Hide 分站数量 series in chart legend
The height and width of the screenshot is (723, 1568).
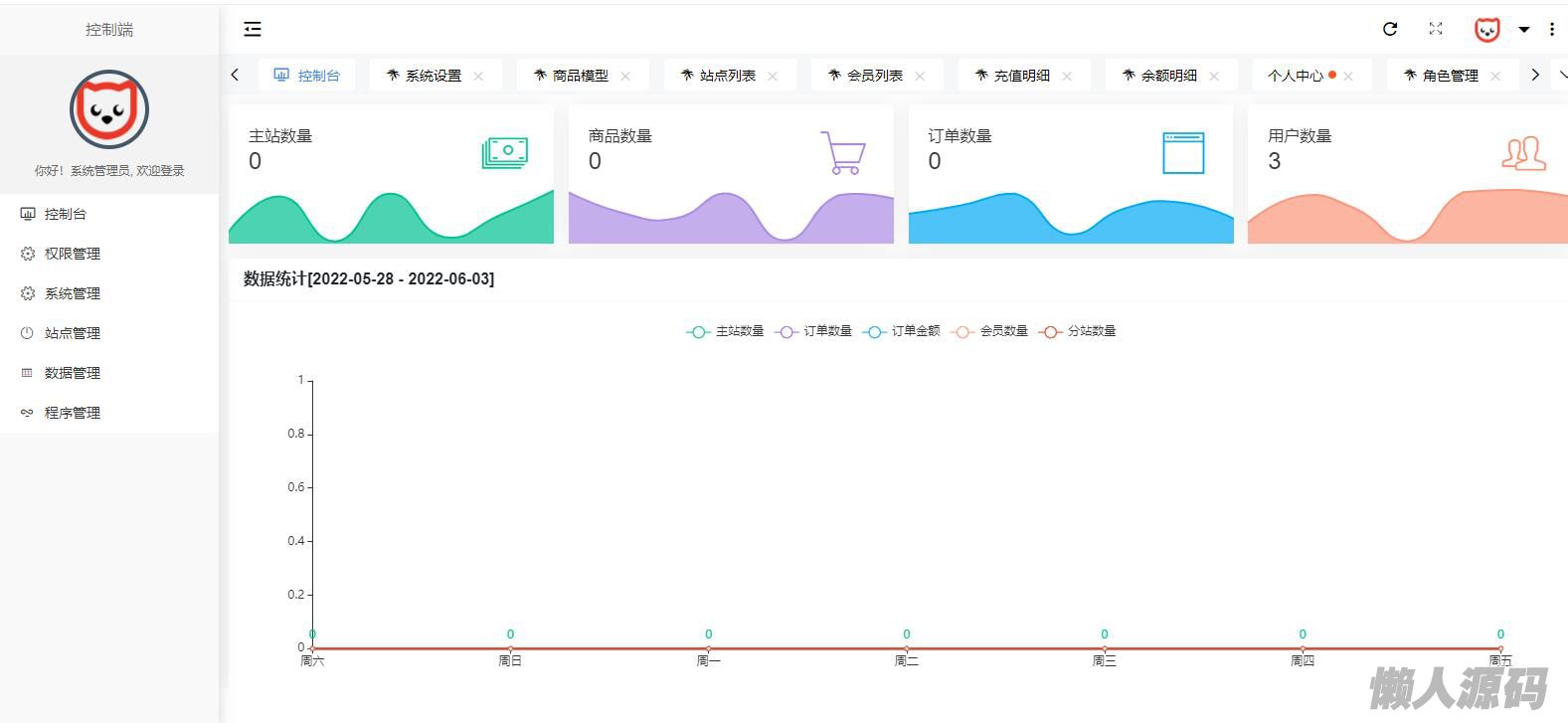pos(1078,331)
